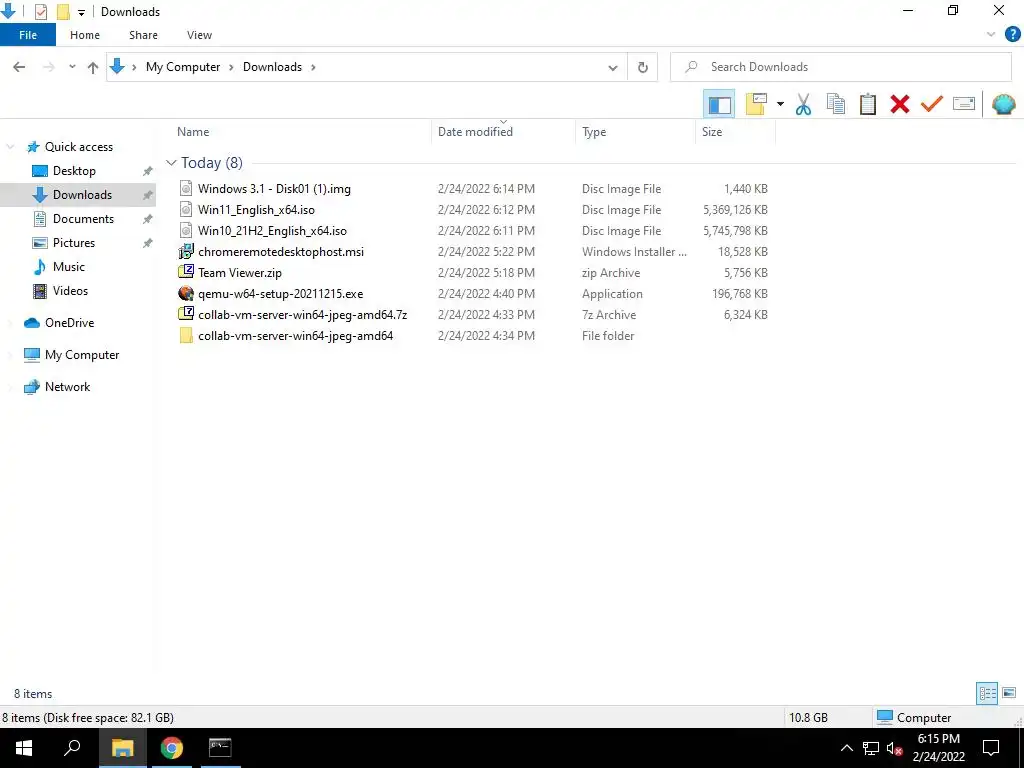The width and height of the screenshot is (1024, 768).
Task: Click the Search Downloads field
Action: [840, 67]
